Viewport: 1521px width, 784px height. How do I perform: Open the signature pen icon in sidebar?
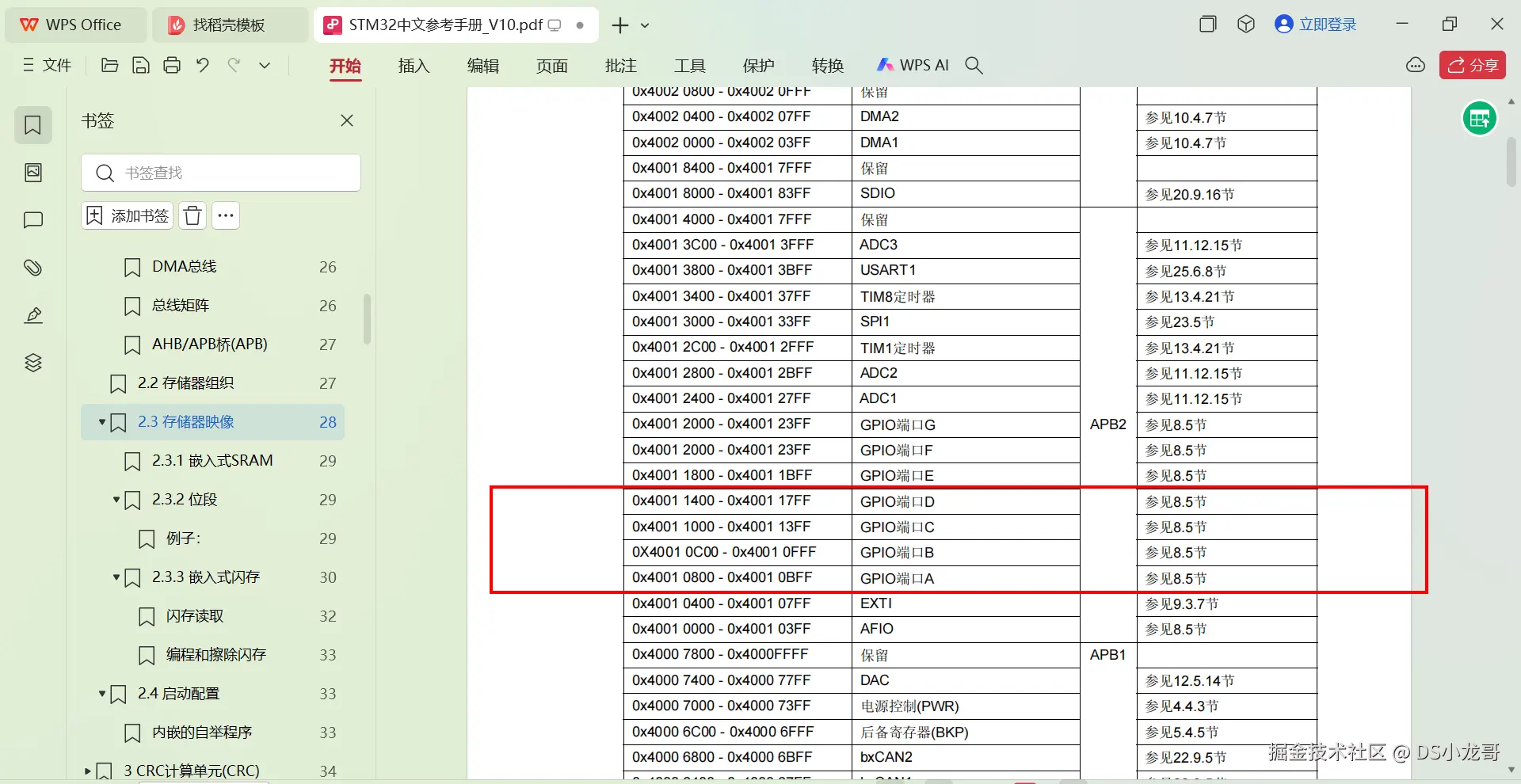coord(33,315)
